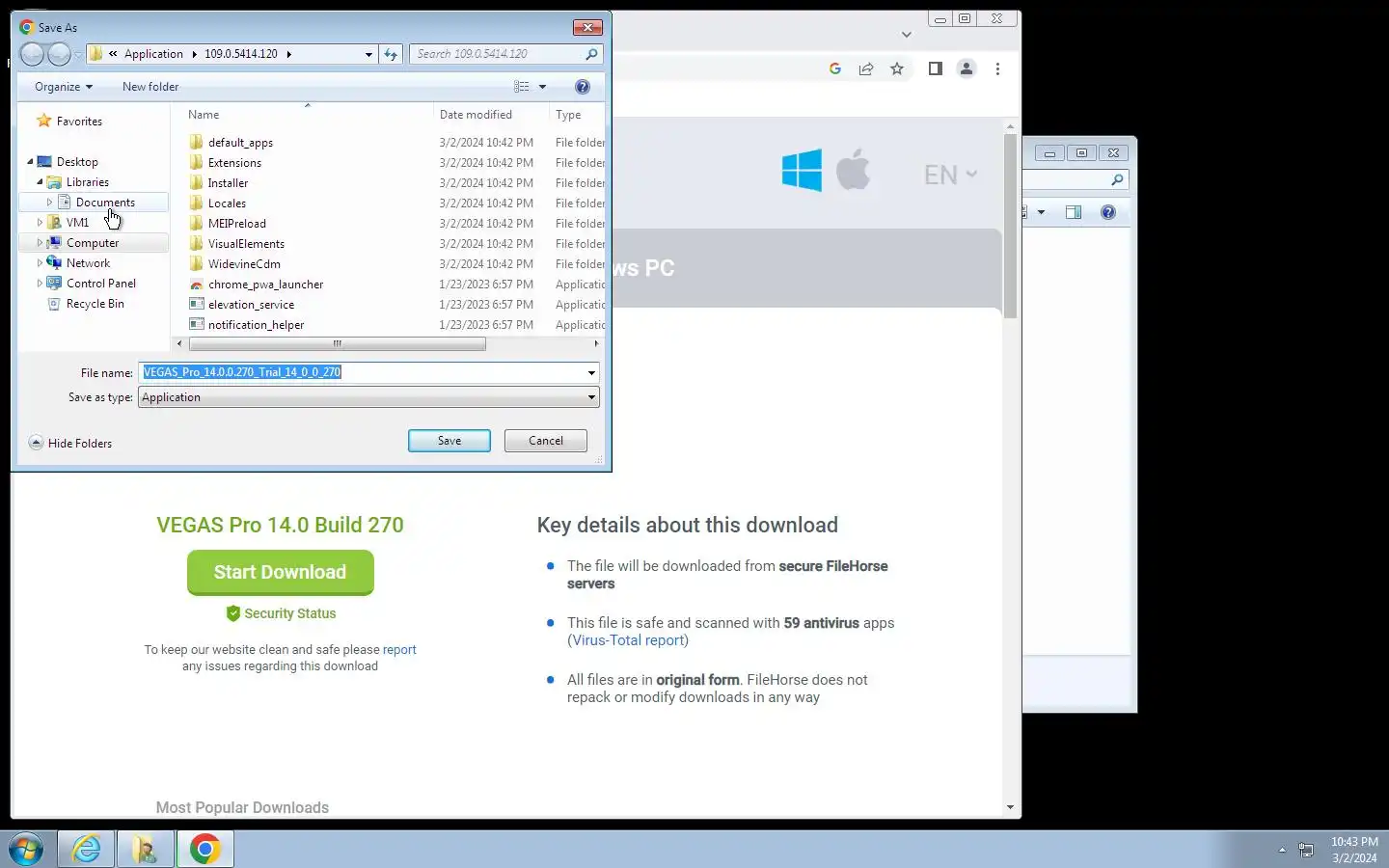
Task: Expand the Network tree node
Action: pos(40,263)
